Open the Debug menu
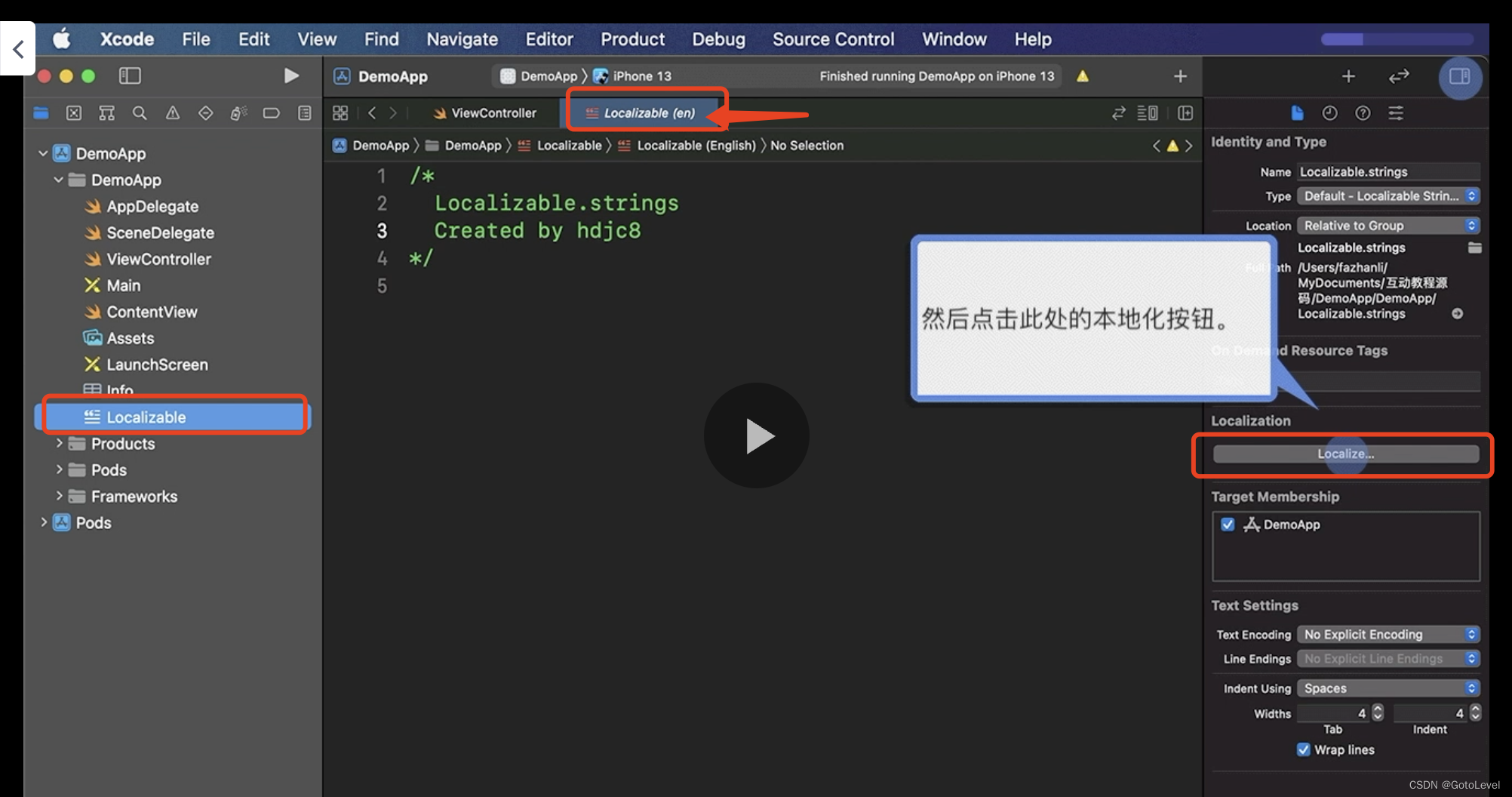The height and width of the screenshot is (797, 1512). 718,39
